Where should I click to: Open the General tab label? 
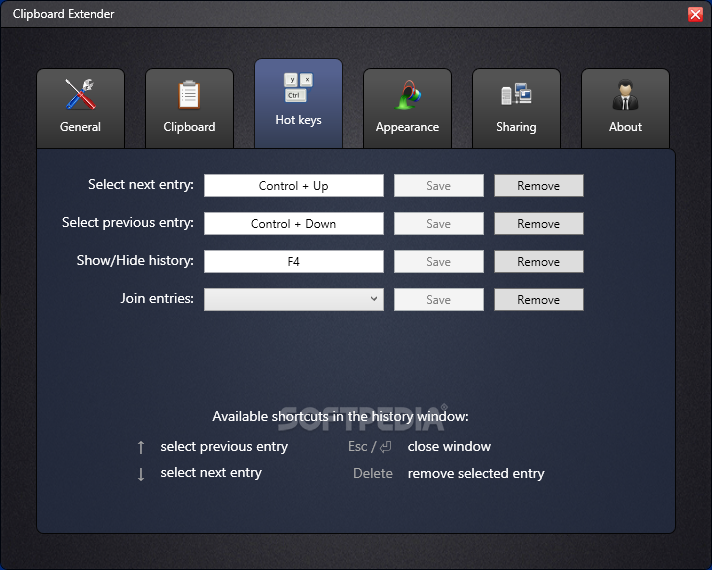pos(80,127)
